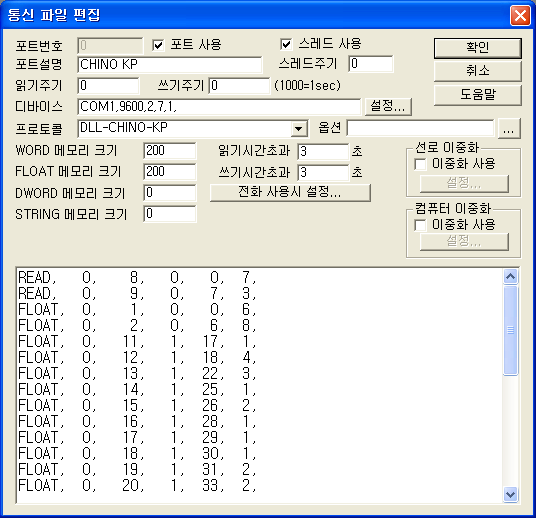Click the scroll down arrow in list
The height and width of the screenshot is (518, 536).
click(510, 494)
